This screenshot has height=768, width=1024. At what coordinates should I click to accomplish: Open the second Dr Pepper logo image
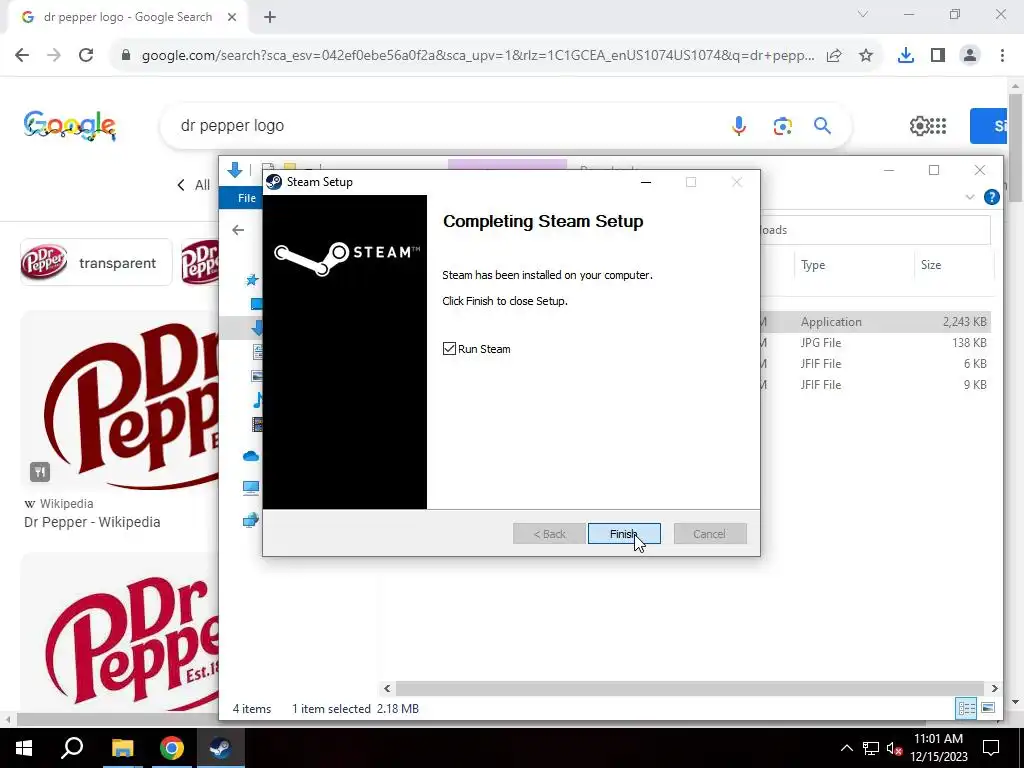tap(121, 633)
